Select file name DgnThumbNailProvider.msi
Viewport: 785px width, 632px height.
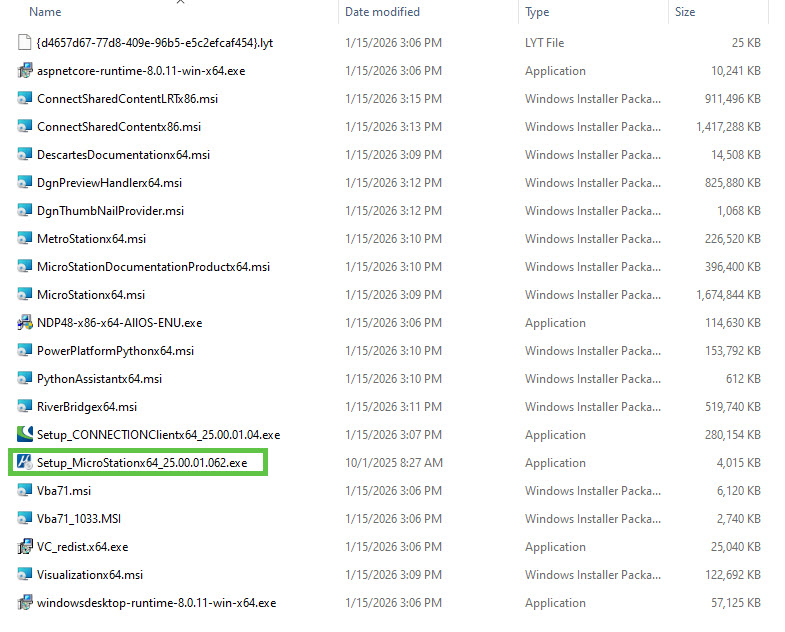pos(111,211)
